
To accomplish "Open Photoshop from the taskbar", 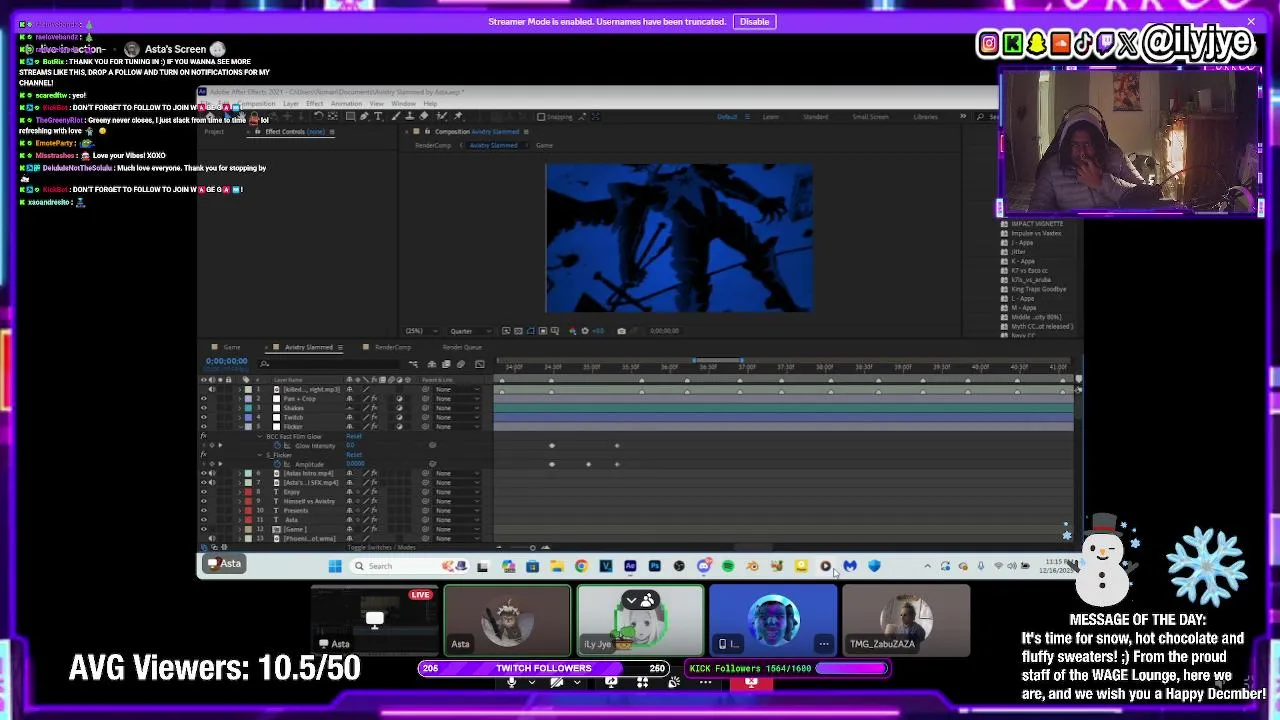I will click(654, 566).
